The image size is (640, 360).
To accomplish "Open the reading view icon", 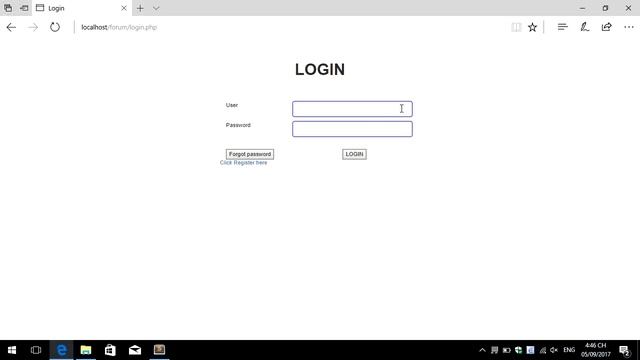I will pyautogui.click(x=516, y=27).
